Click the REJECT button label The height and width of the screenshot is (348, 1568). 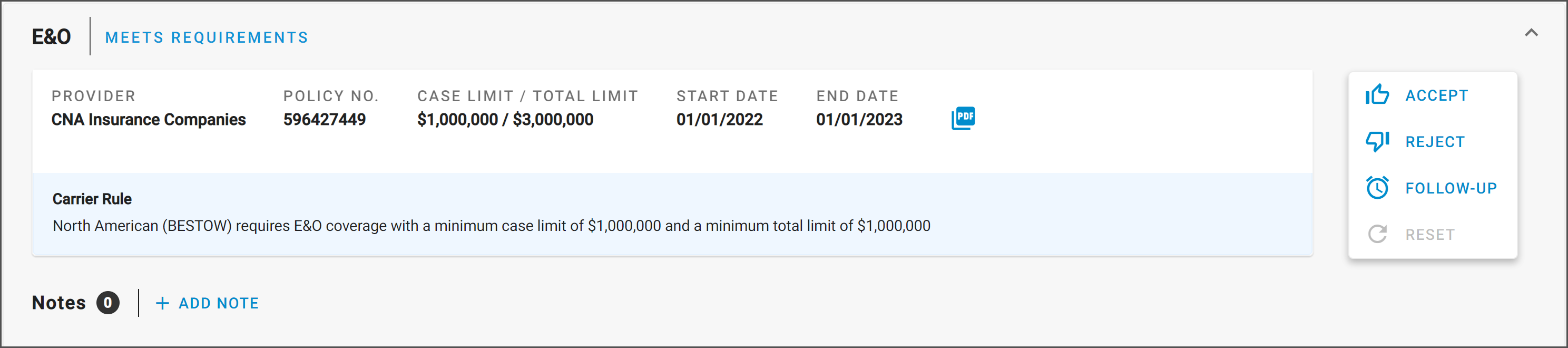[x=1435, y=142]
